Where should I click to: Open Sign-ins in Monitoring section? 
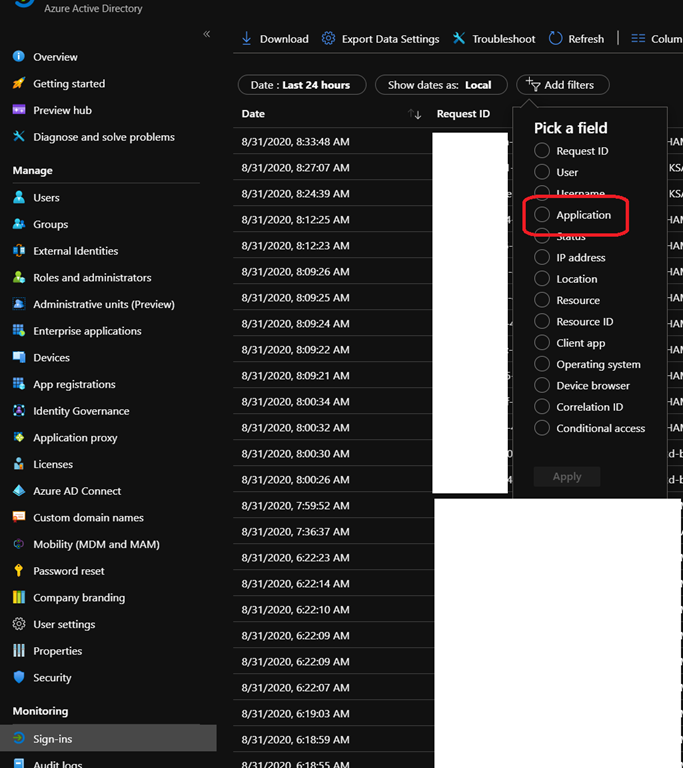coord(53,739)
